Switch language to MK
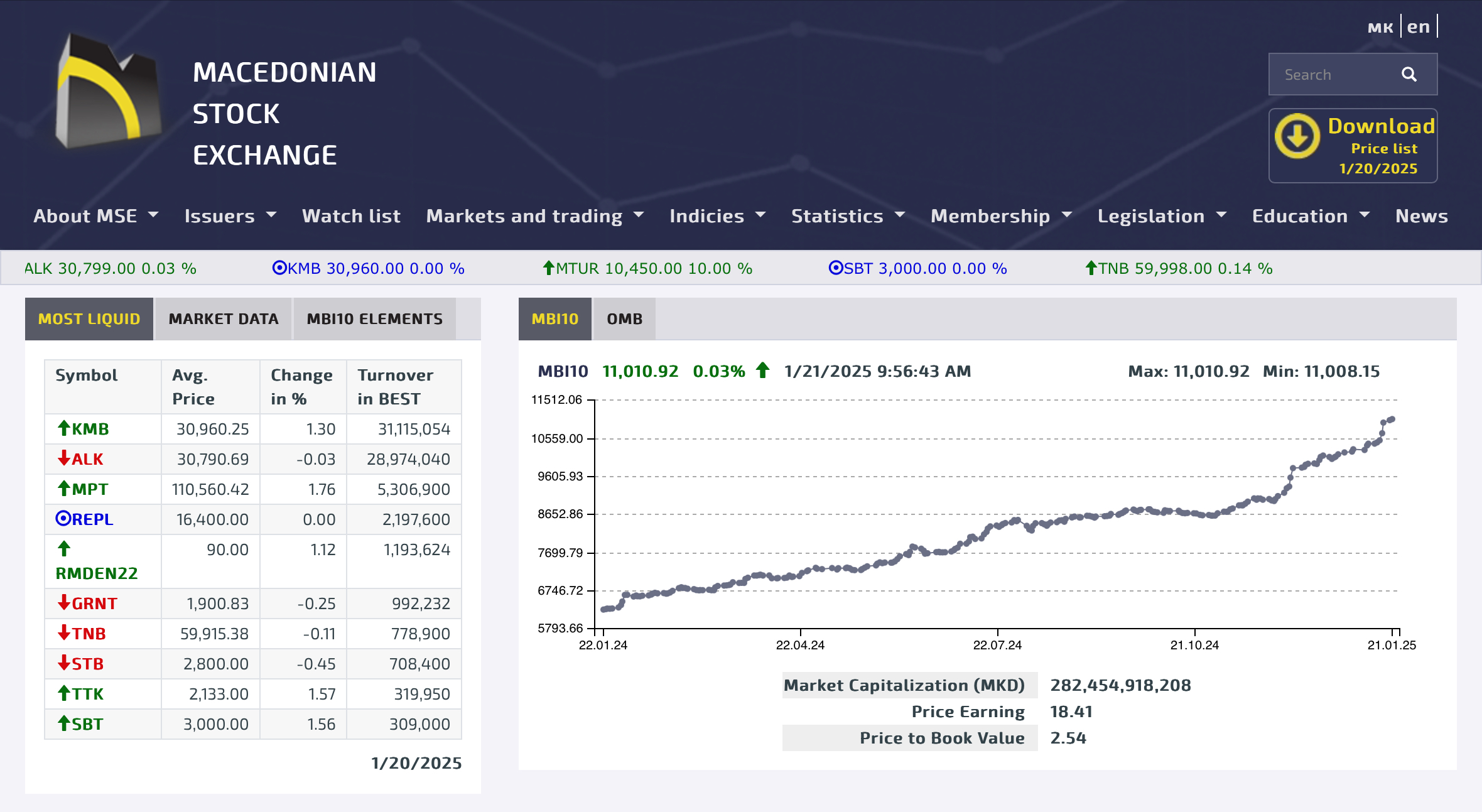The image size is (1482, 812). point(1380,27)
